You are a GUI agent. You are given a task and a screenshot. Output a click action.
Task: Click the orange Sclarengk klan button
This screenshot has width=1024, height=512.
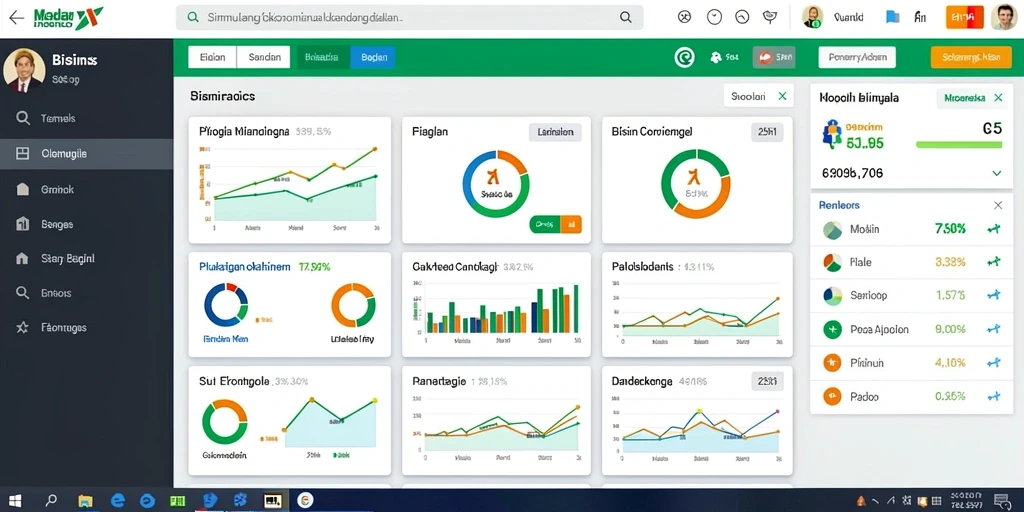(x=971, y=57)
